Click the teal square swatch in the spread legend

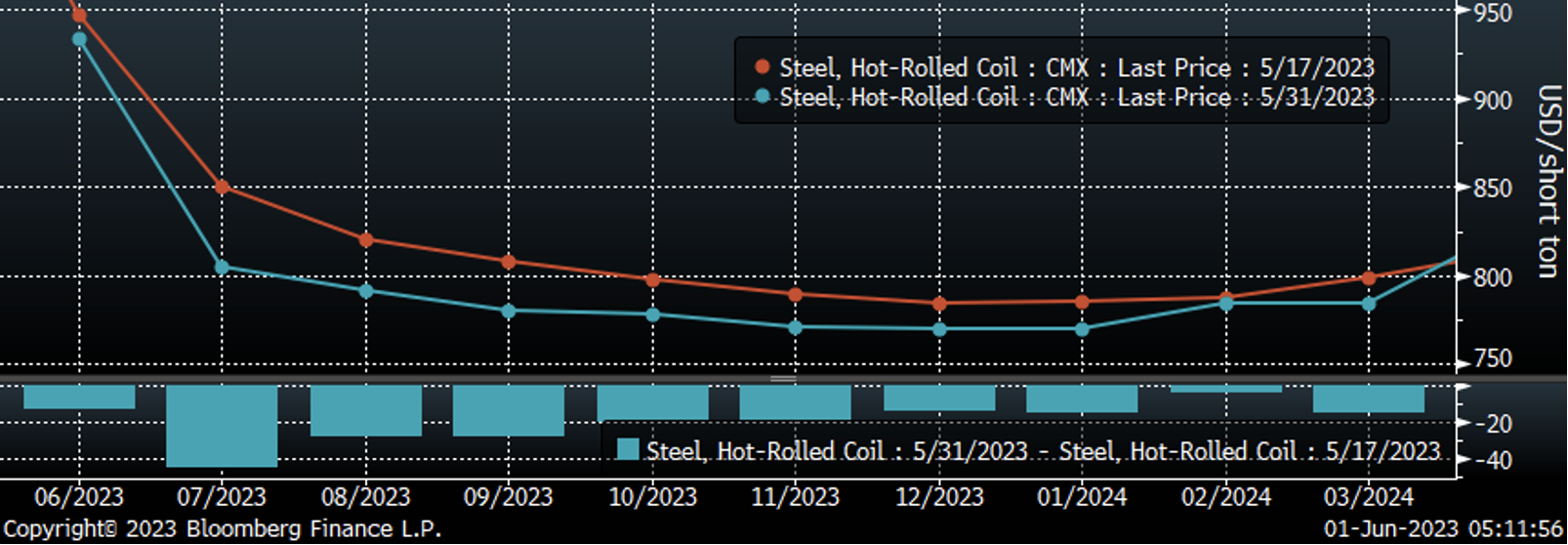point(629,449)
